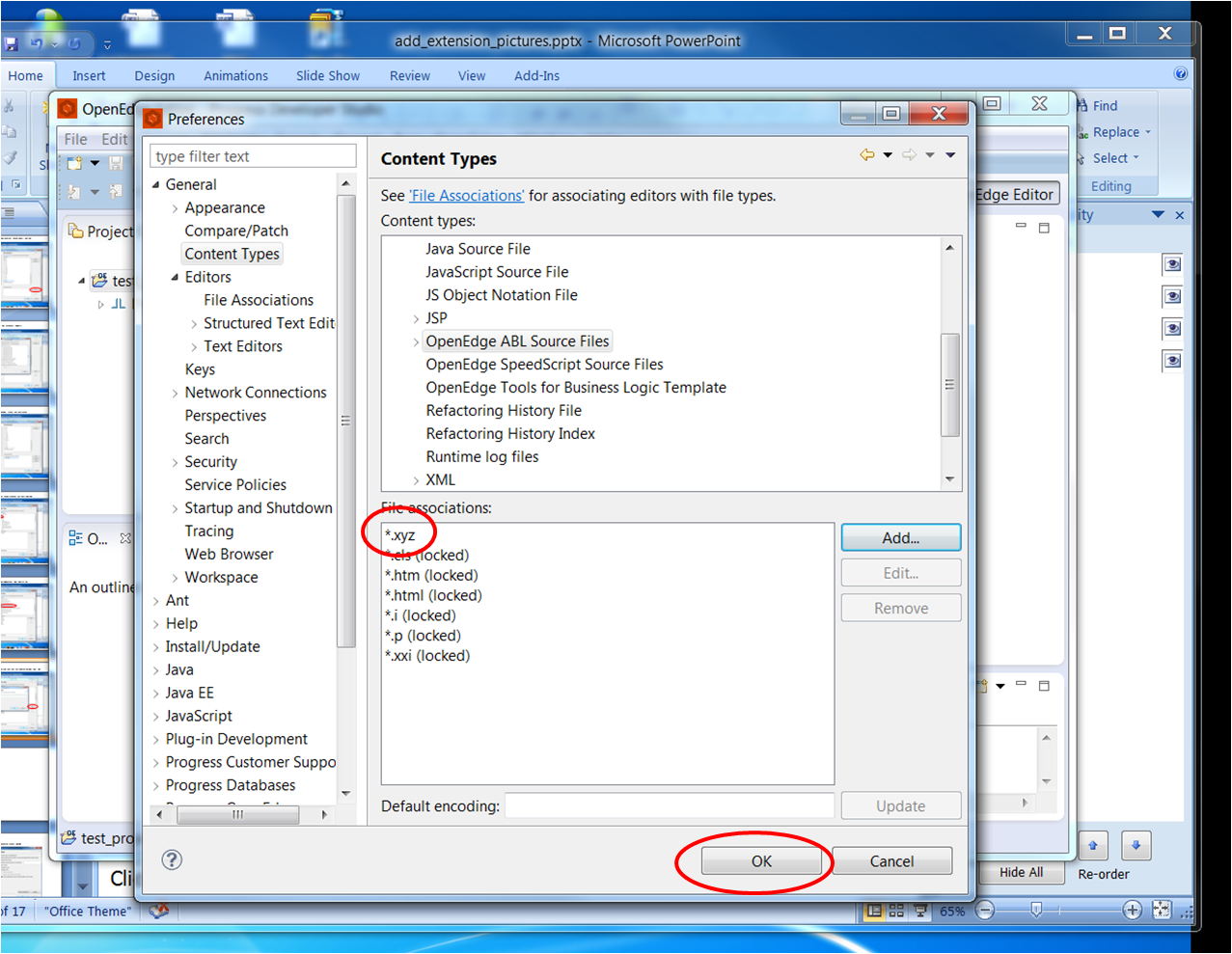This screenshot has width=1232, height=954.
Task: Move item down with Re-order down arrow
Action: click(1136, 846)
